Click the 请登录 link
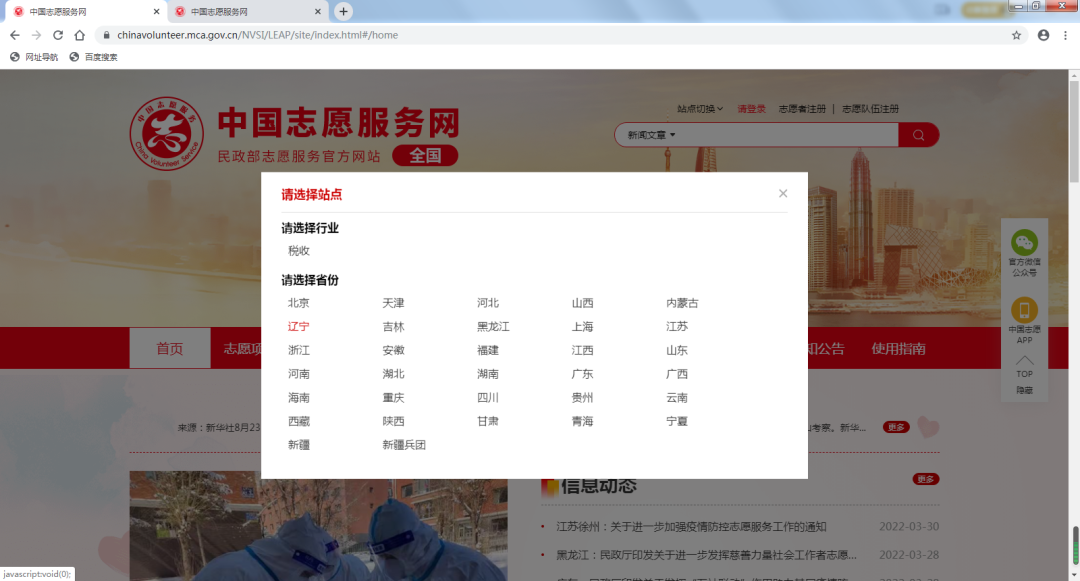This screenshot has width=1080, height=581. point(751,109)
